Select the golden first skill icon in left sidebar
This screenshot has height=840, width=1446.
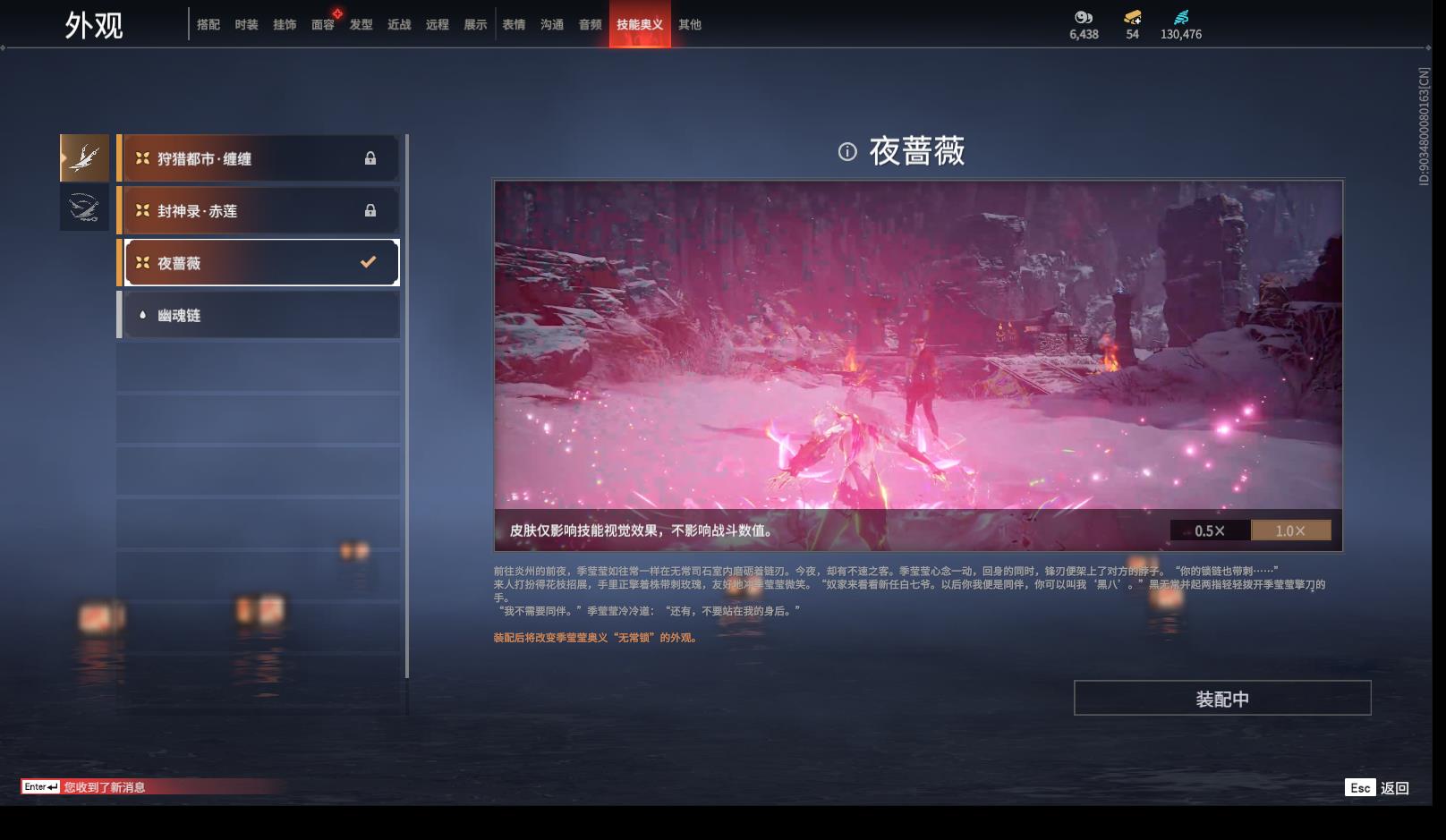tap(84, 158)
